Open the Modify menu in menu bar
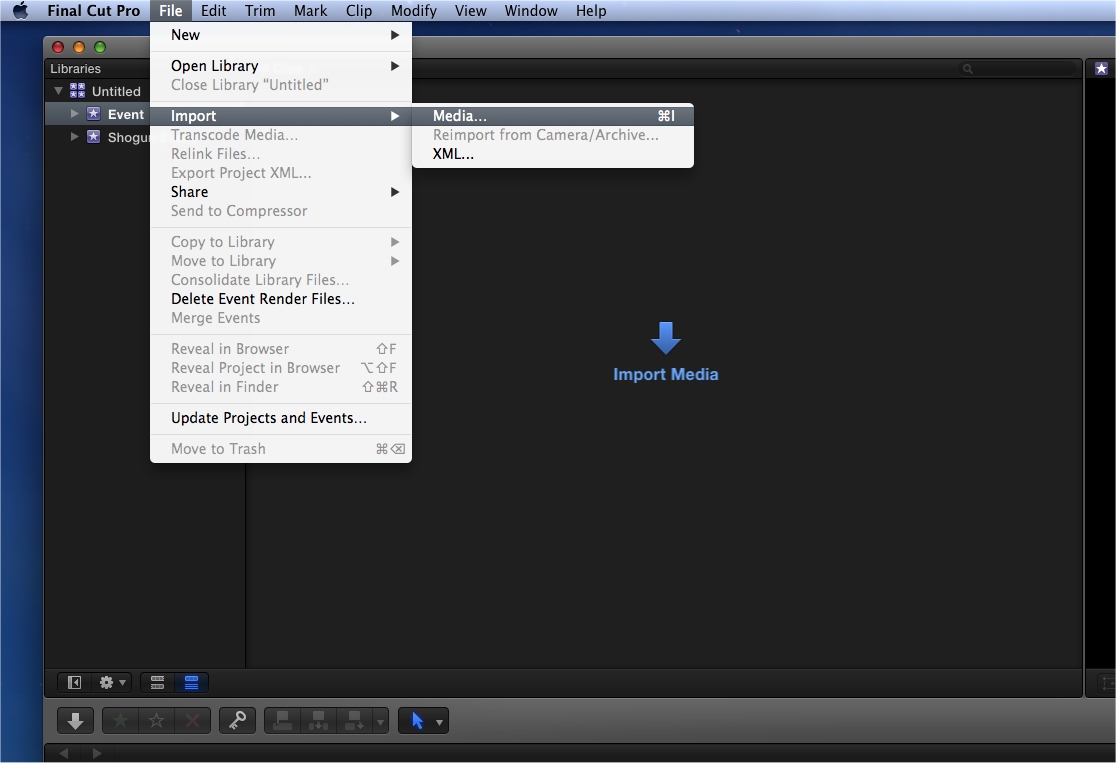 click(x=413, y=11)
